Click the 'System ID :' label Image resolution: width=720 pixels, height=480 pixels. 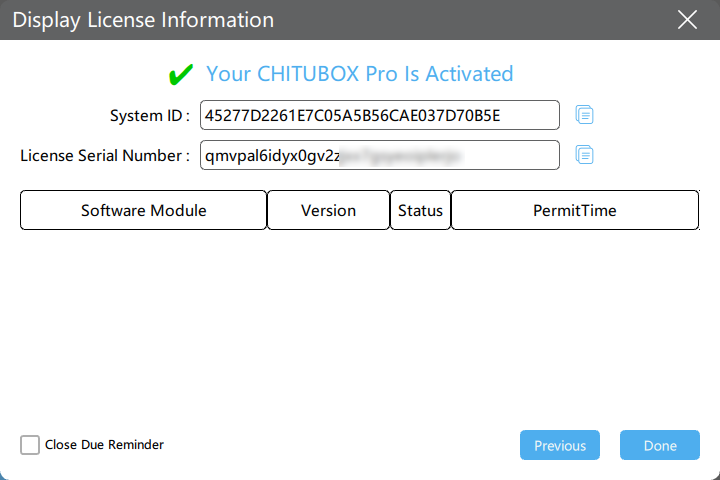[x=150, y=115]
